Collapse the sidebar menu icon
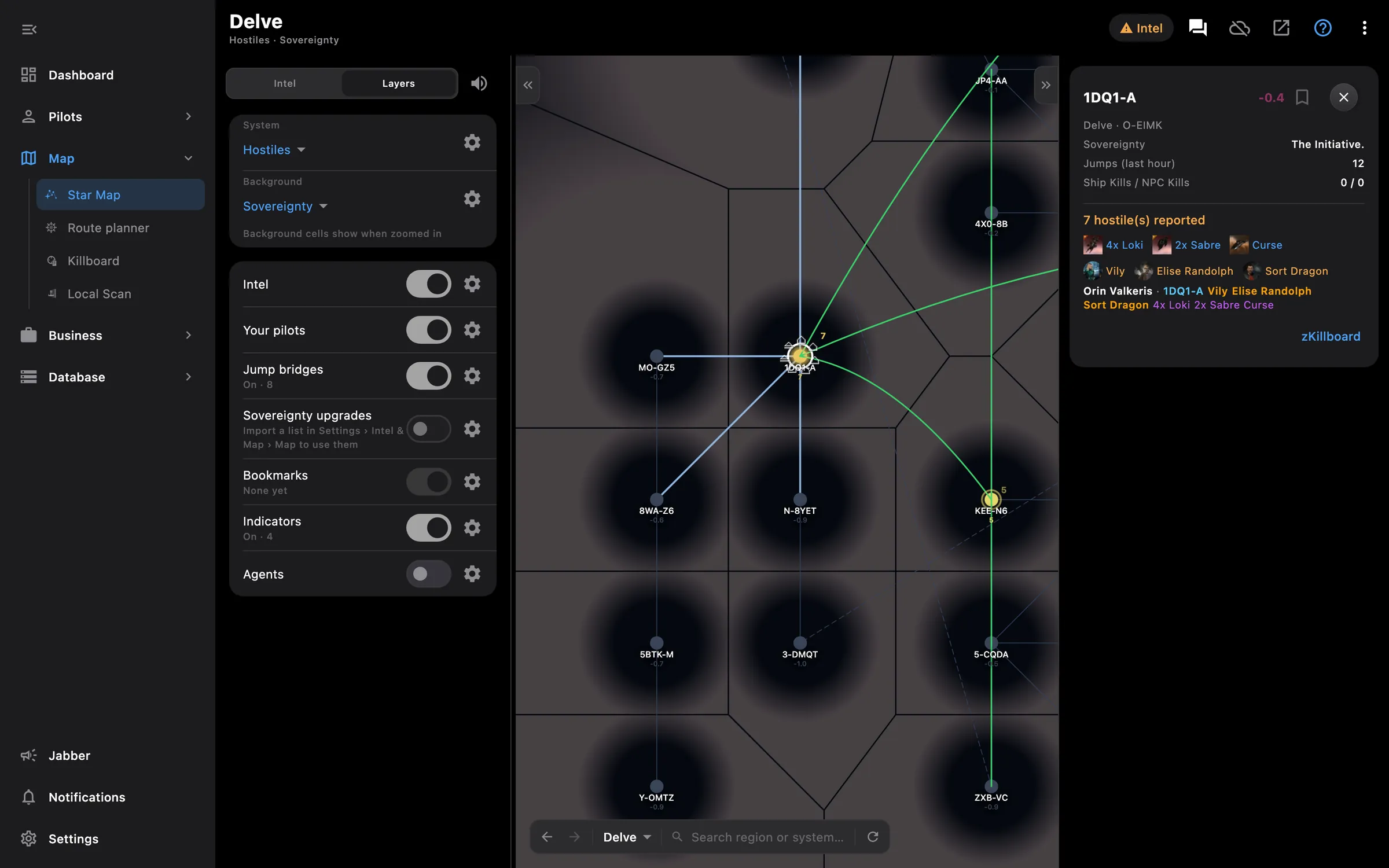The image size is (1389, 868). pos(29,29)
